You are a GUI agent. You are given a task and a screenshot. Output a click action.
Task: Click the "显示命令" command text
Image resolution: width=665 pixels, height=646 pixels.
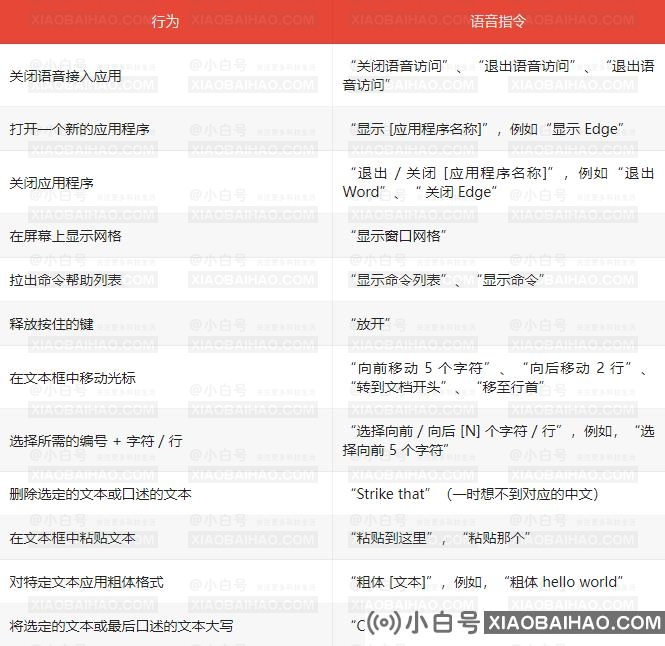pos(510,280)
